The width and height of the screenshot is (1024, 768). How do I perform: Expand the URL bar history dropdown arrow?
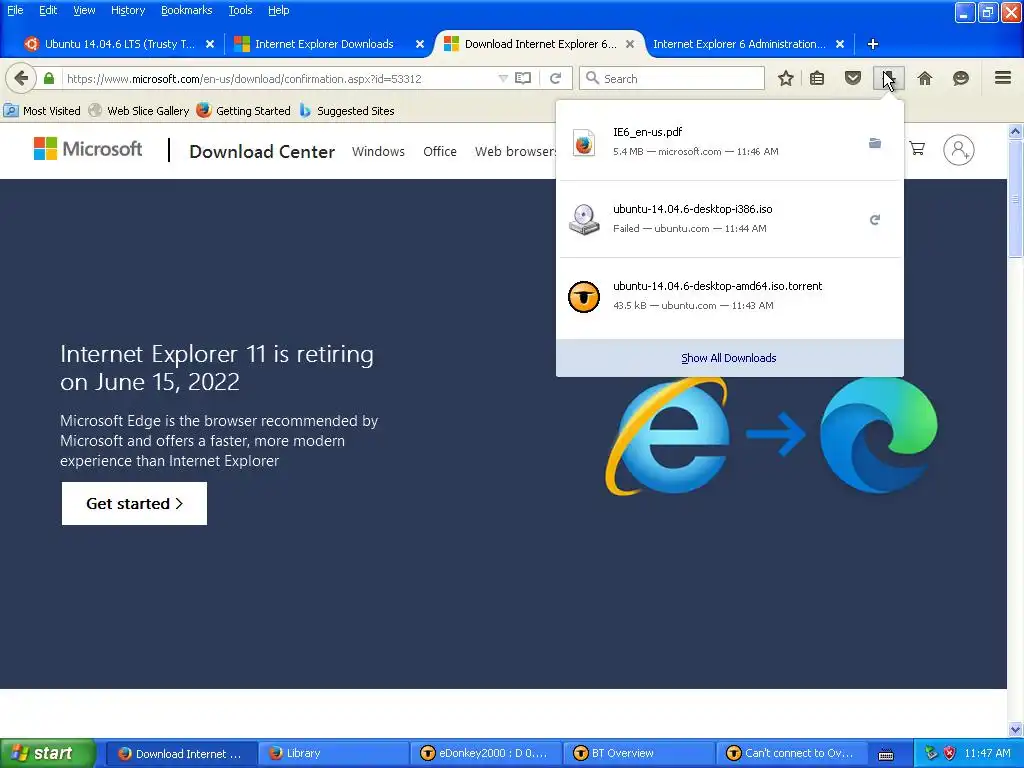pyautogui.click(x=503, y=78)
